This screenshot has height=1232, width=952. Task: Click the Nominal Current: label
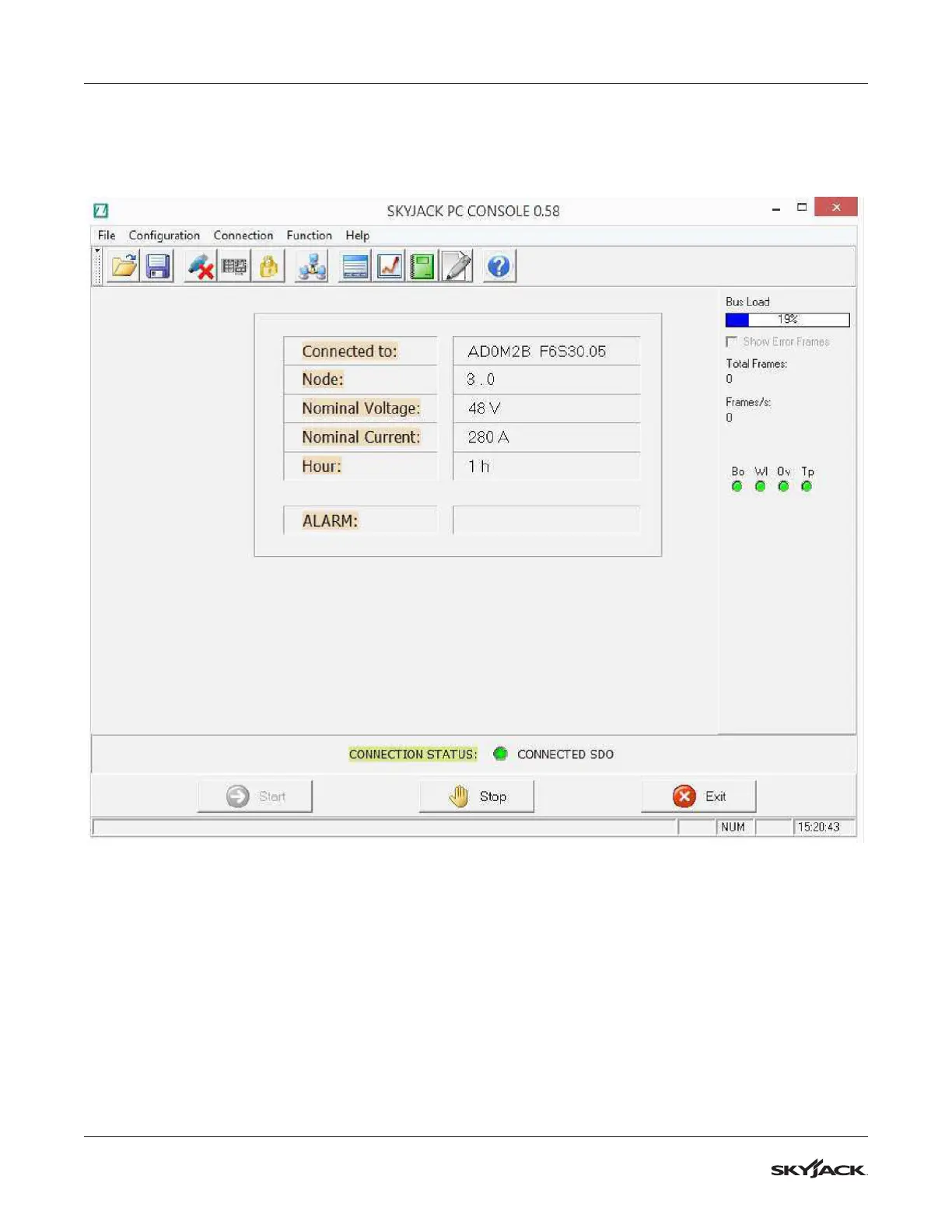tap(361, 437)
